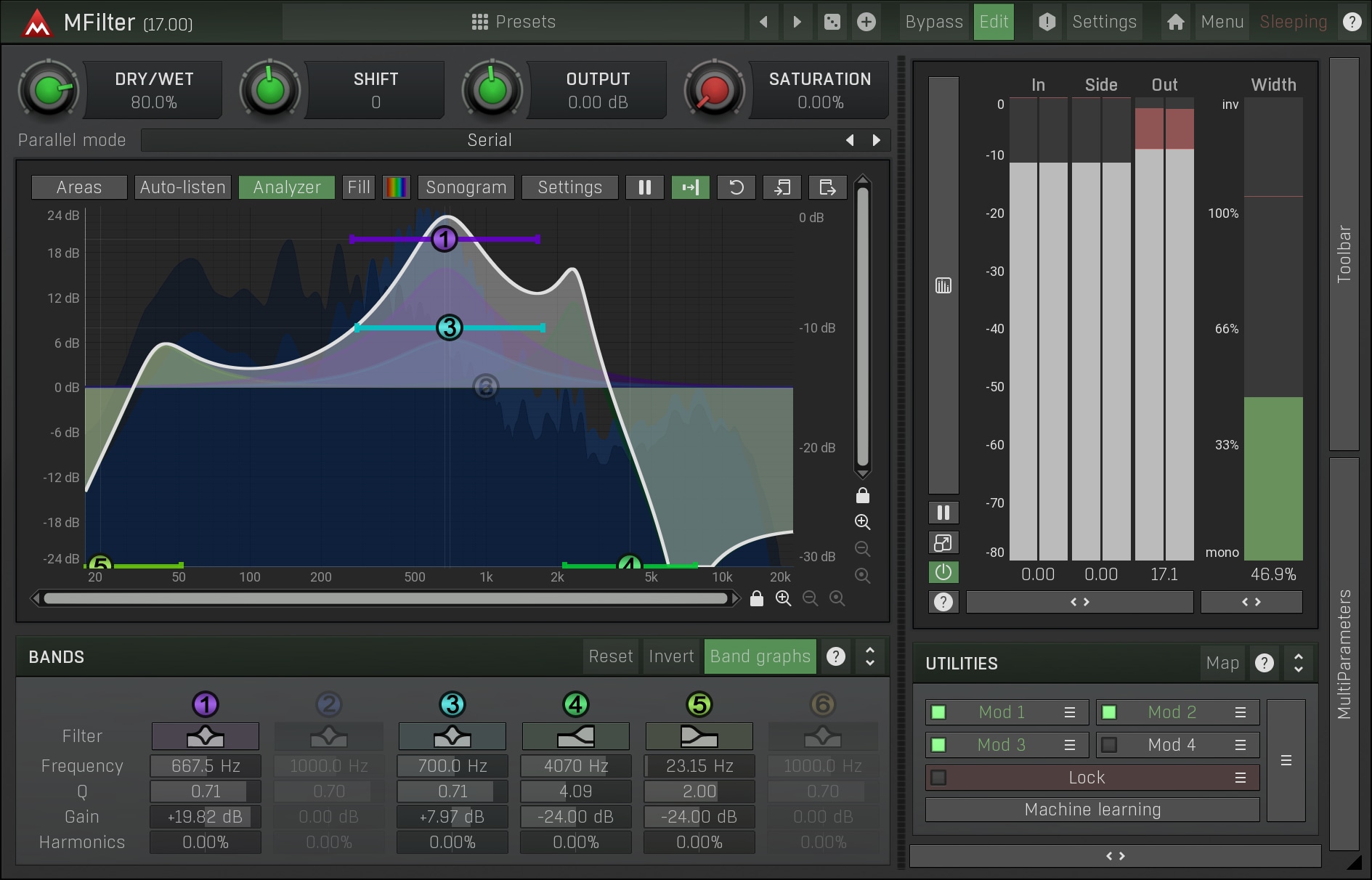Toggle the Lock checkbox in Utilities
The height and width of the screenshot is (880, 1372).
pyautogui.click(x=938, y=778)
